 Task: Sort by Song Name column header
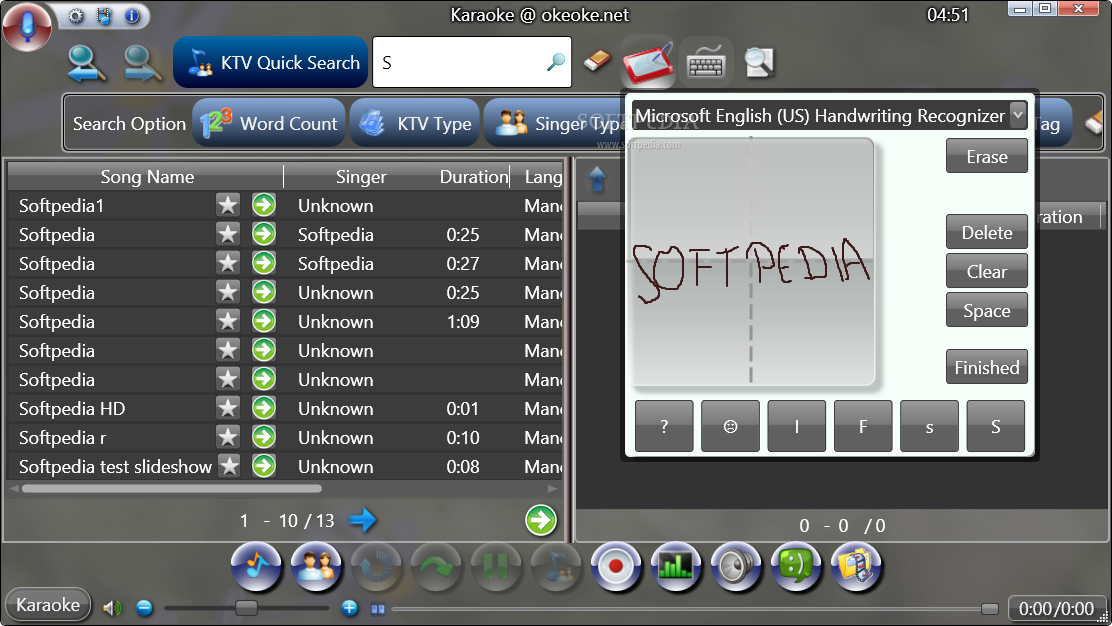tap(147, 177)
